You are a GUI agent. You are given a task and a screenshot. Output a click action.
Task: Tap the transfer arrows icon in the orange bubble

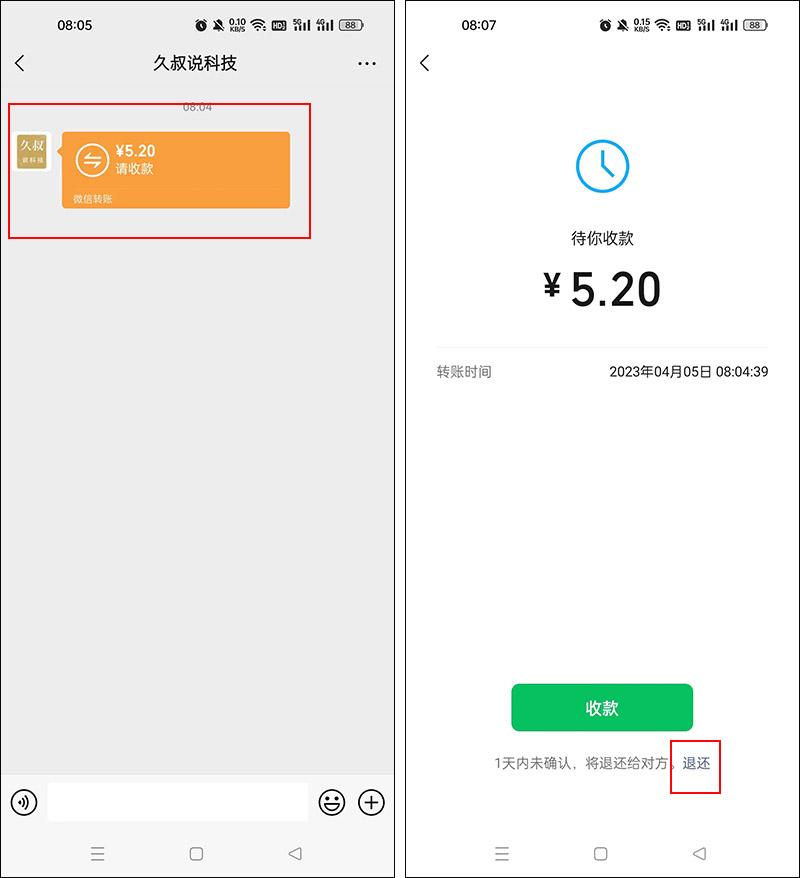[92, 160]
